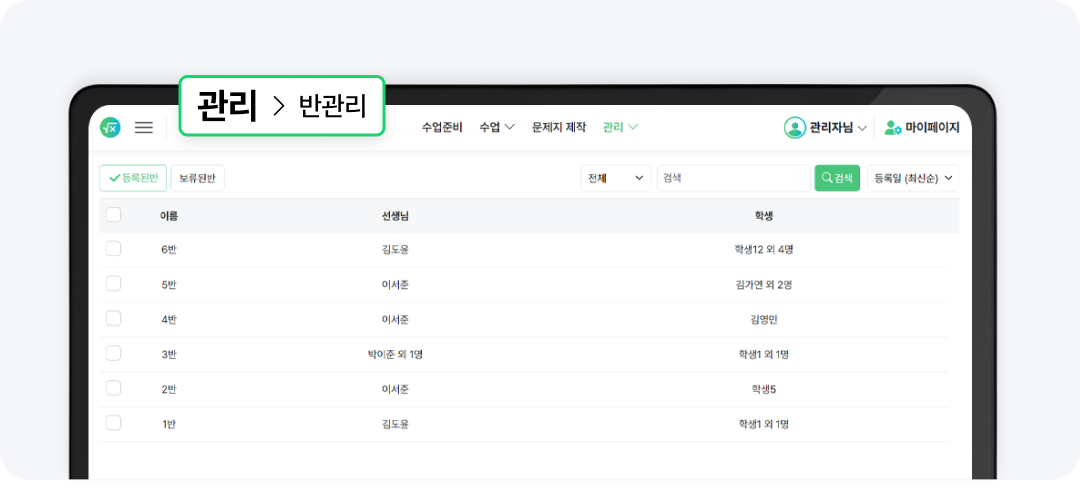Click the magnifier icon in 검색 button
Image resolution: width=1080 pixels, height=489 pixels.
(x=827, y=178)
